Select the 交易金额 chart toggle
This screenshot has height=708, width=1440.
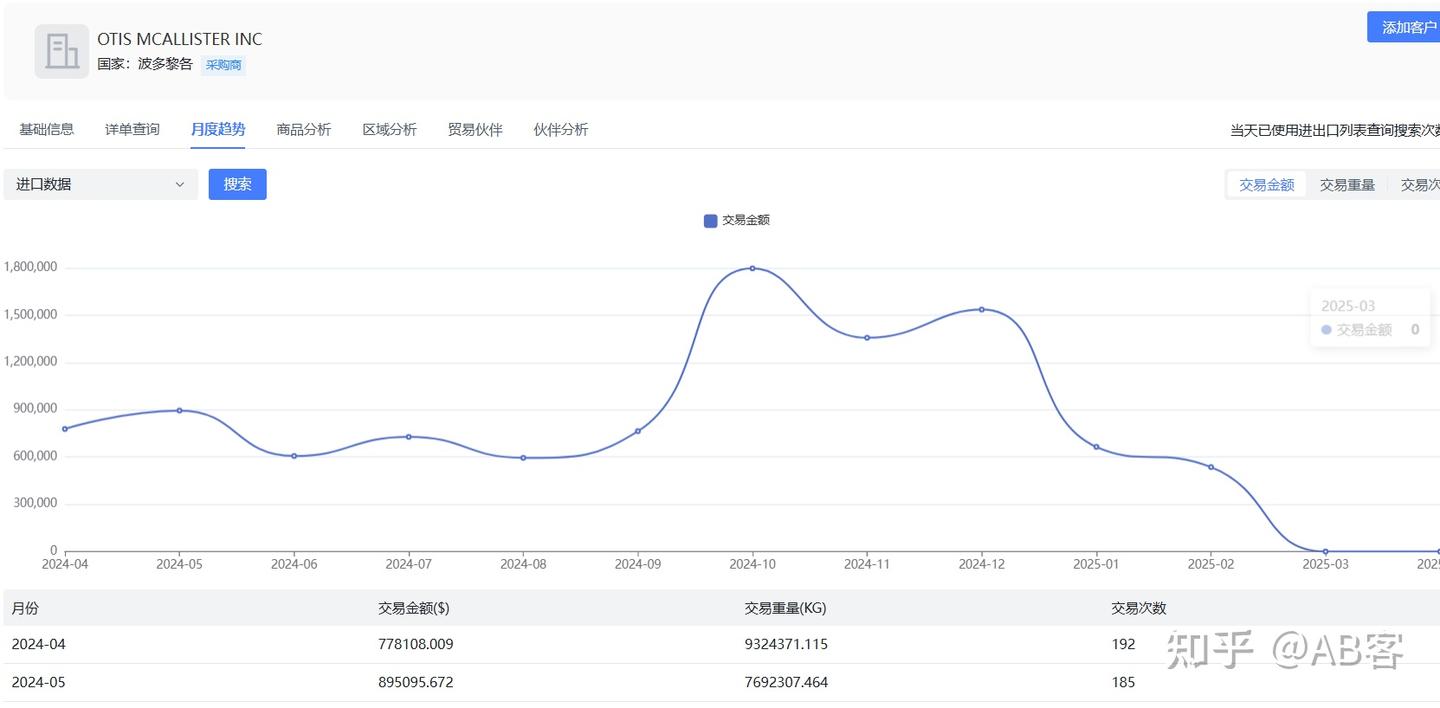click(x=1266, y=185)
